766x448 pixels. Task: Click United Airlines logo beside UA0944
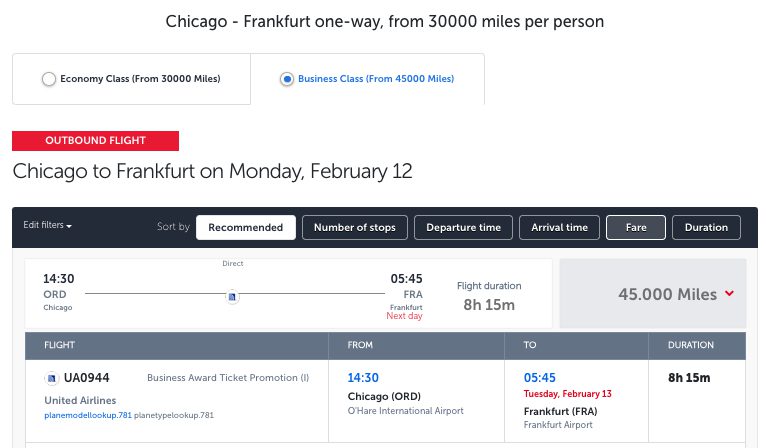coord(51,378)
